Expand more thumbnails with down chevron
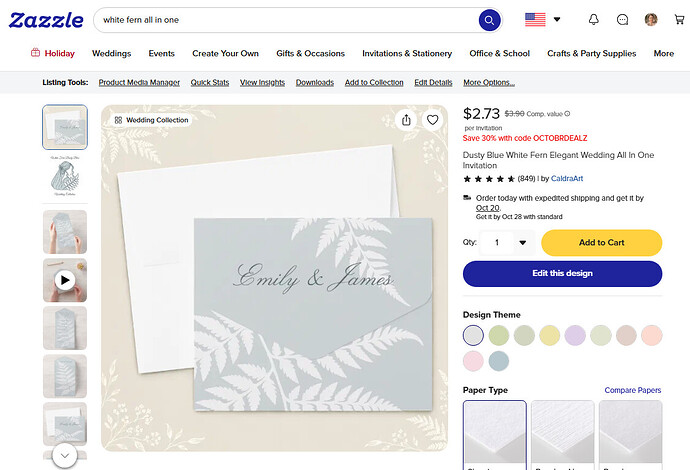This screenshot has height=470, width=690. [65, 455]
